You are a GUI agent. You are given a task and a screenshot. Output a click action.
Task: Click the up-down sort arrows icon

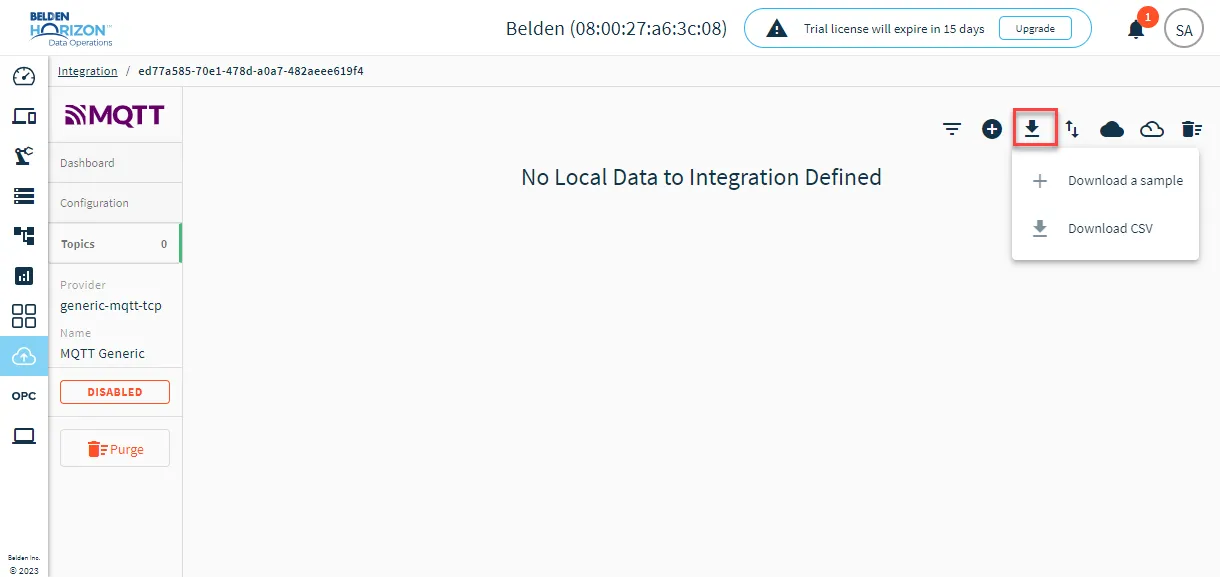(1072, 129)
